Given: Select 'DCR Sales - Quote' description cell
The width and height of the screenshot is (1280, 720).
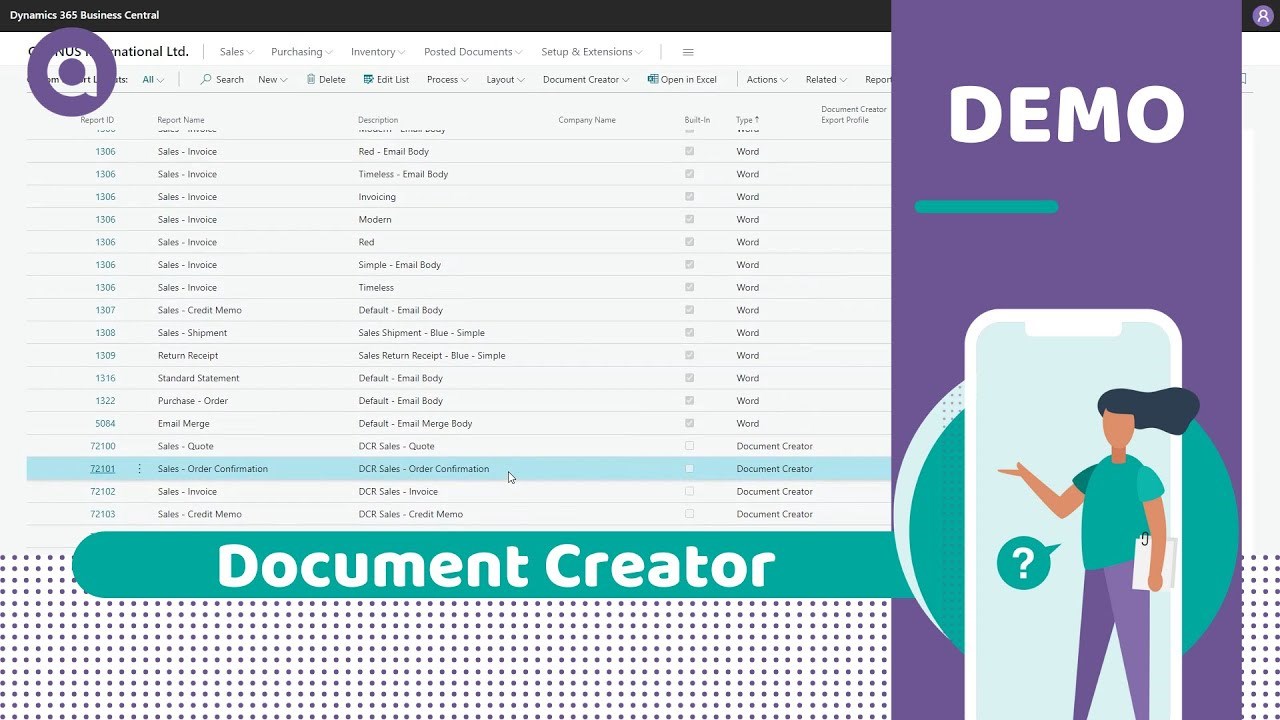Looking at the screenshot, I should [x=397, y=446].
